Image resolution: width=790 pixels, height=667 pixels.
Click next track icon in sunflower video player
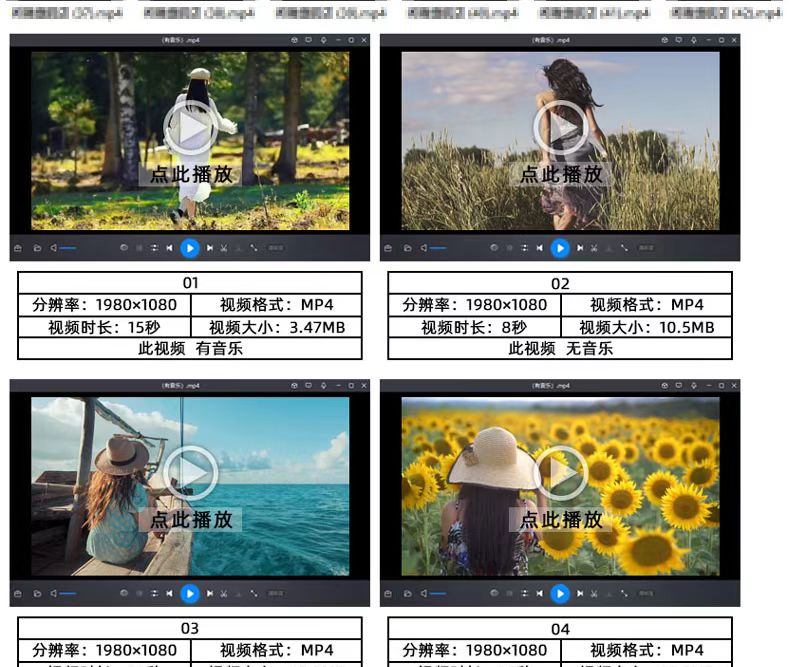pos(580,593)
